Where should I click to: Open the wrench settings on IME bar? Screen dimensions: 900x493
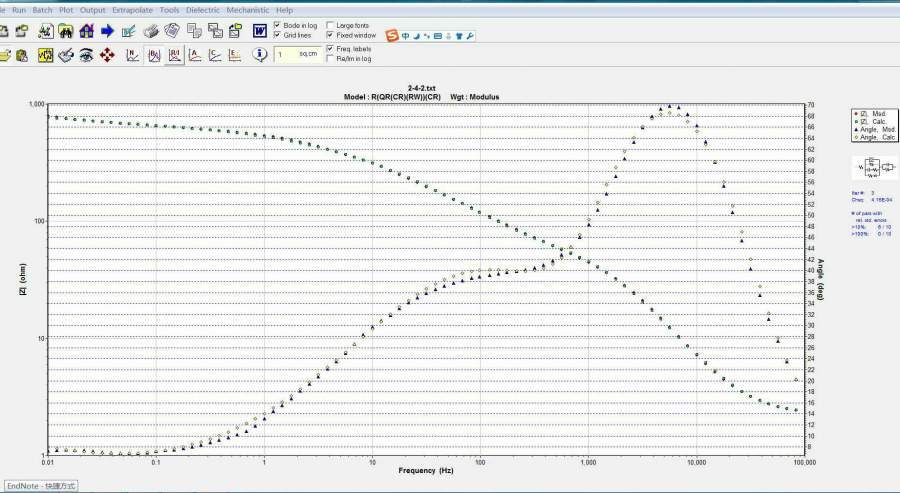[470, 36]
